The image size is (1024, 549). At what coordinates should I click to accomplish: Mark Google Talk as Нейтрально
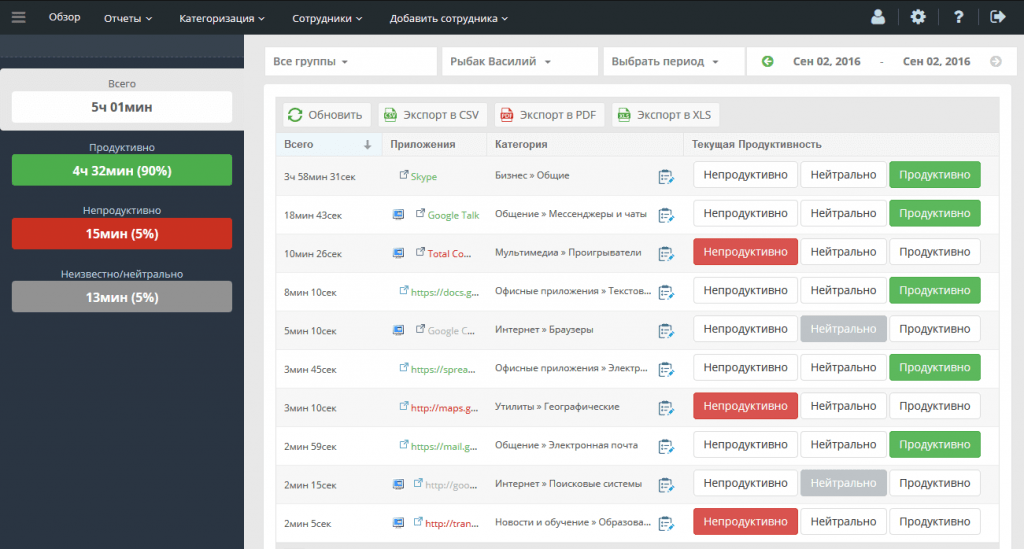click(843, 213)
